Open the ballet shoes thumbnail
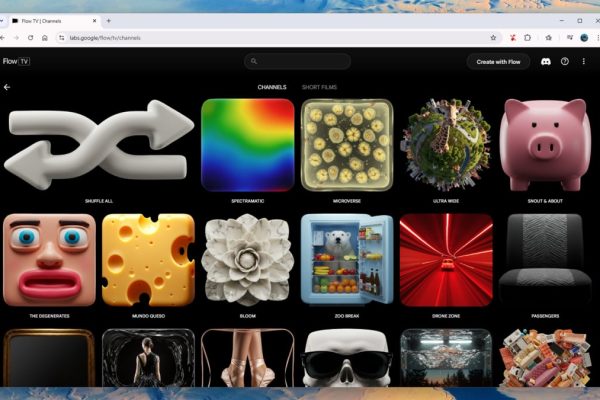The width and height of the screenshot is (600, 400). click(248, 358)
